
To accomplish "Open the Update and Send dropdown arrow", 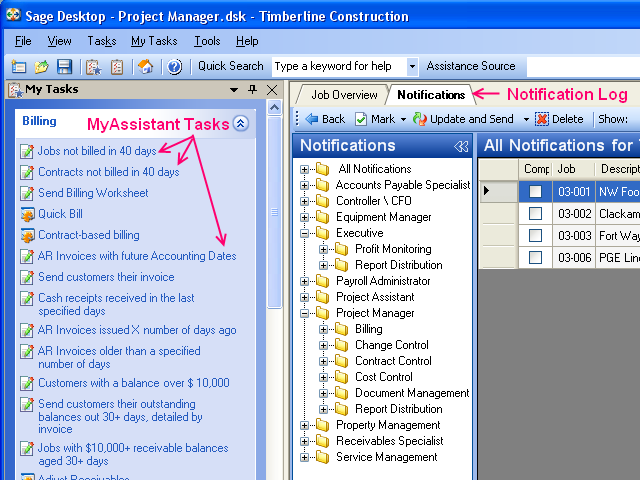I will coord(526,120).
